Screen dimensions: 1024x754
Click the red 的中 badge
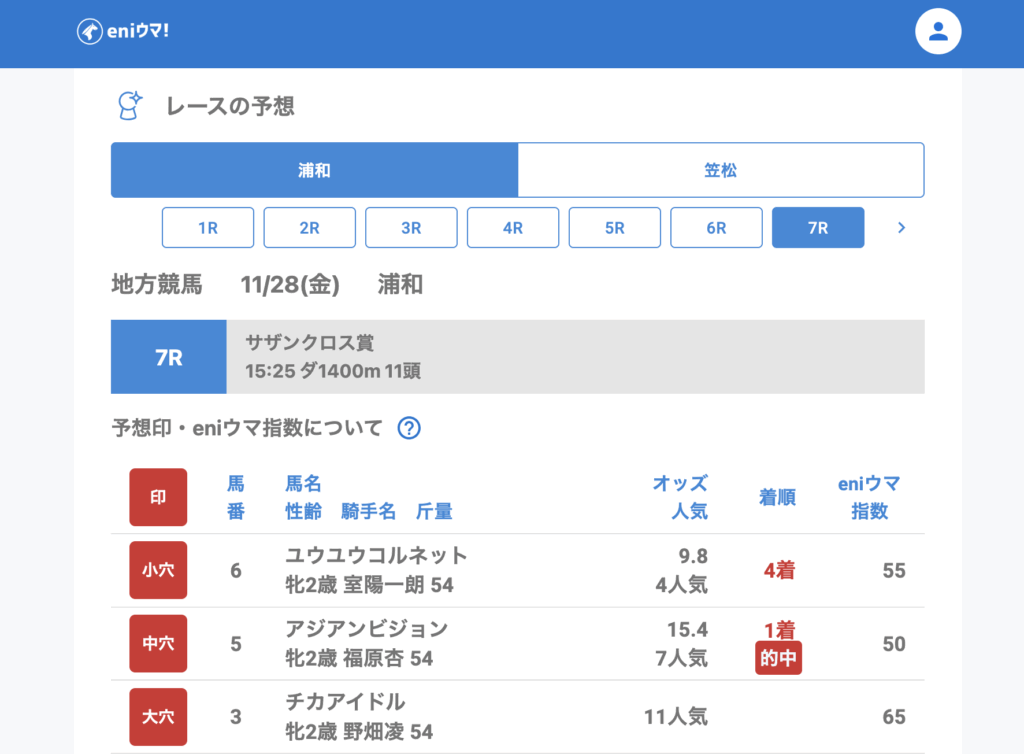(779, 658)
